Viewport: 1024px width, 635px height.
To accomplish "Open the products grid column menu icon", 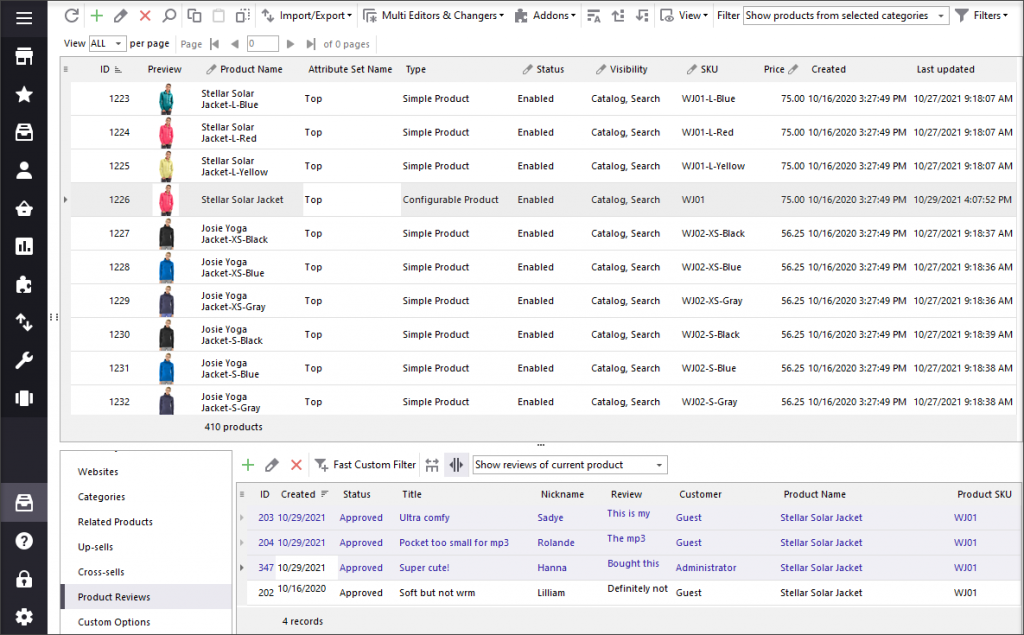I will pyautogui.click(x=65, y=69).
